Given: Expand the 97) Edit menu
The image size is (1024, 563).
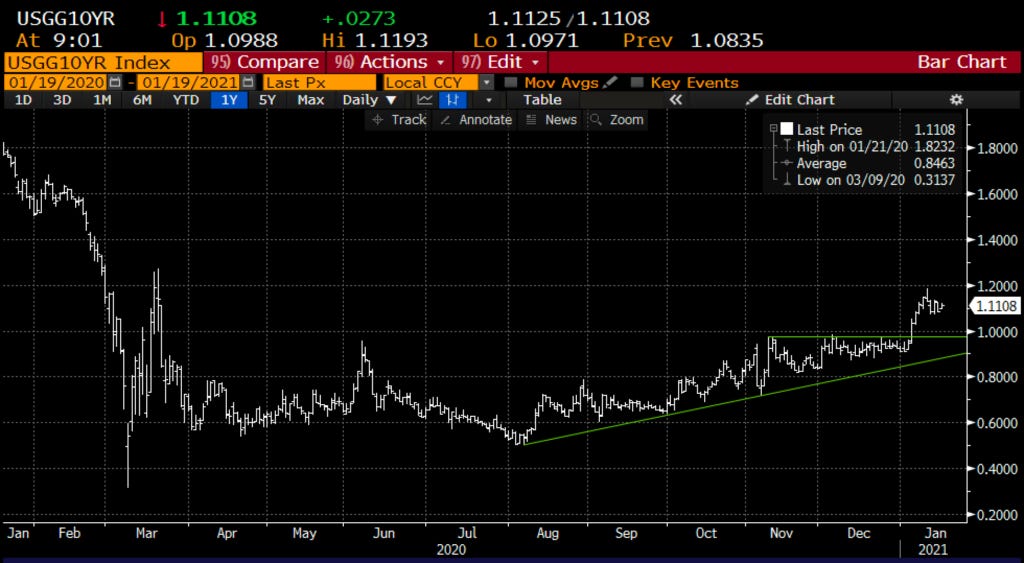Looking at the screenshot, I should [x=501, y=62].
